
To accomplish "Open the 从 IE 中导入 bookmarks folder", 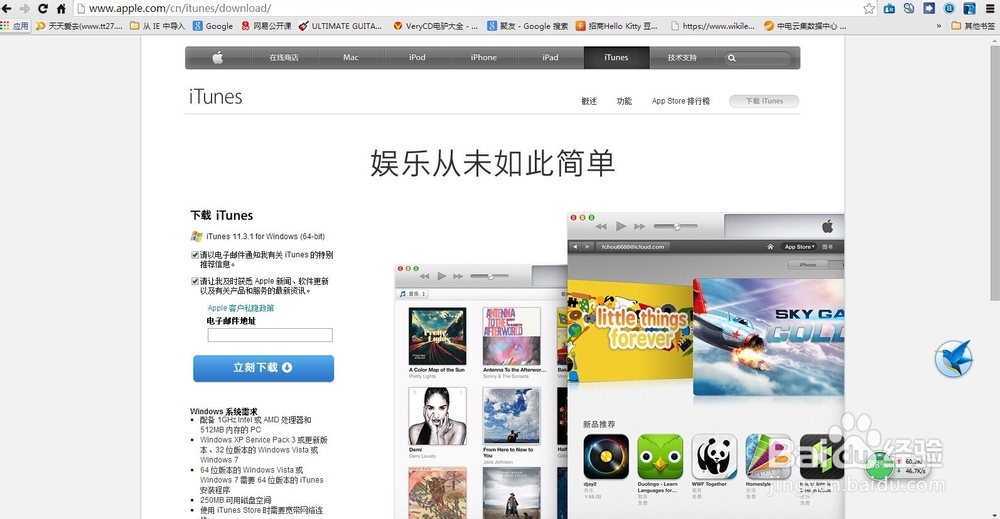I will pyautogui.click(x=157, y=26).
